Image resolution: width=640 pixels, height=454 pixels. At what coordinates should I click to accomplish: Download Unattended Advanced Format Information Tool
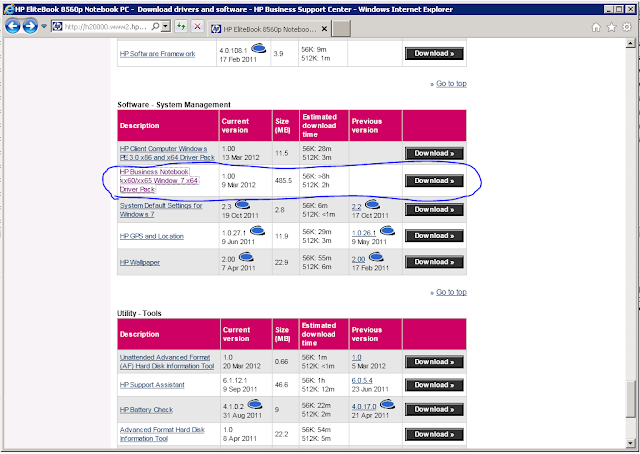click(x=434, y=362)
